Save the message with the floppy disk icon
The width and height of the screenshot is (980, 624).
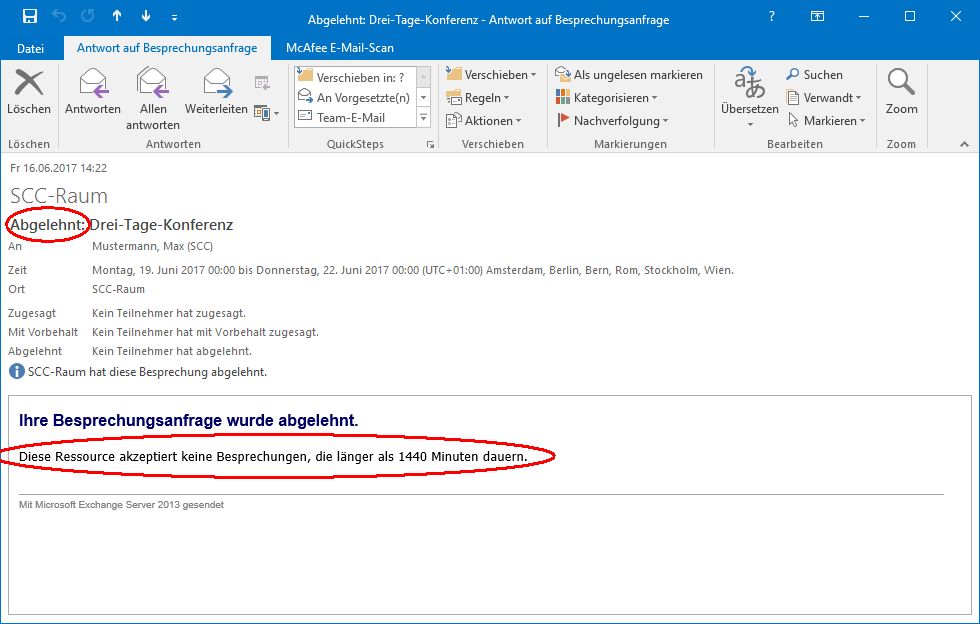point(29,17)
